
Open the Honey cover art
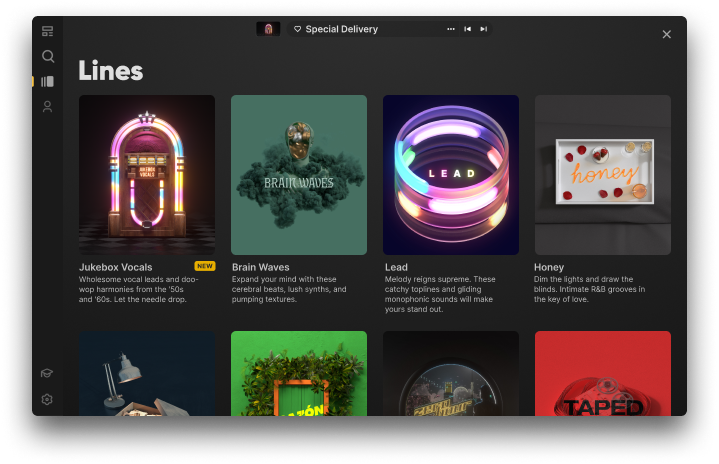pos(603,175)
